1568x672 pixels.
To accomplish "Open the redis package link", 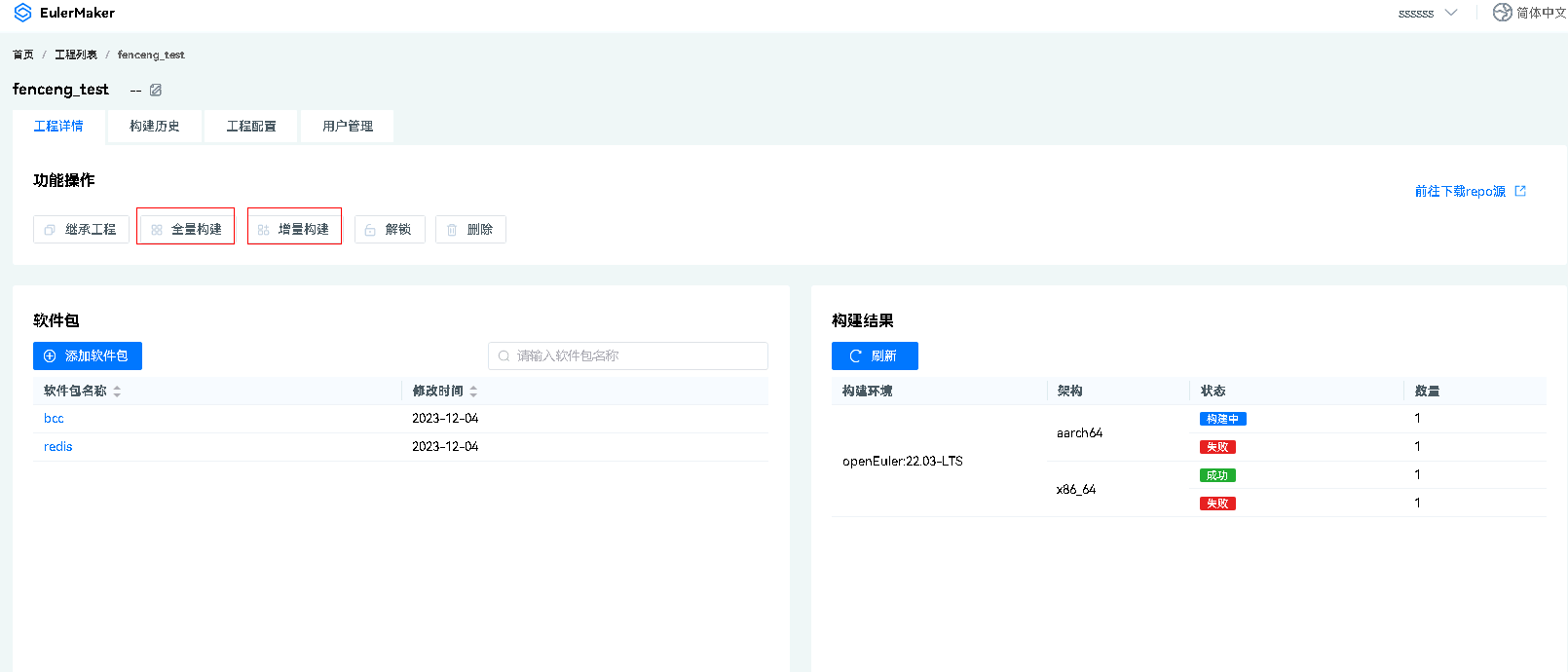I will pos(58,447).
